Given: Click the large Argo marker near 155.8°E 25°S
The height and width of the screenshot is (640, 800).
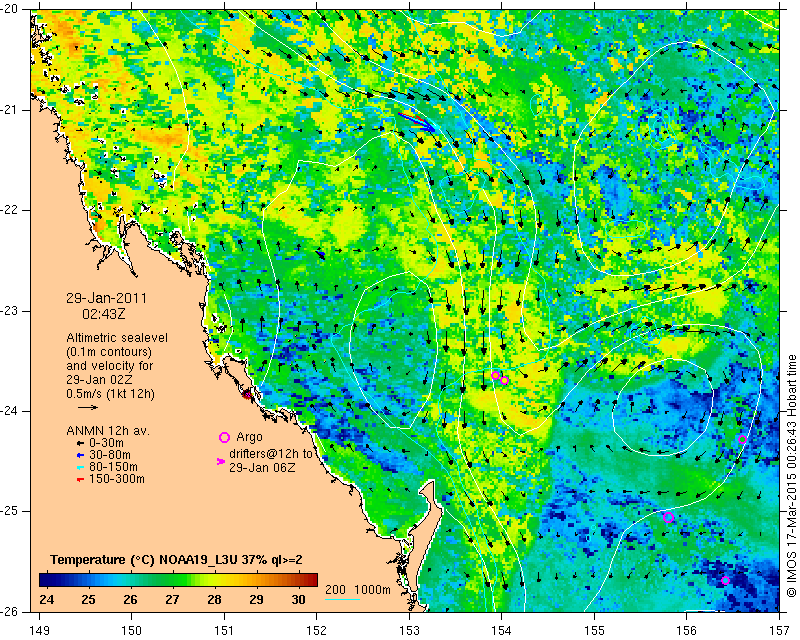Looking at the screenshot, I should 668,518.
